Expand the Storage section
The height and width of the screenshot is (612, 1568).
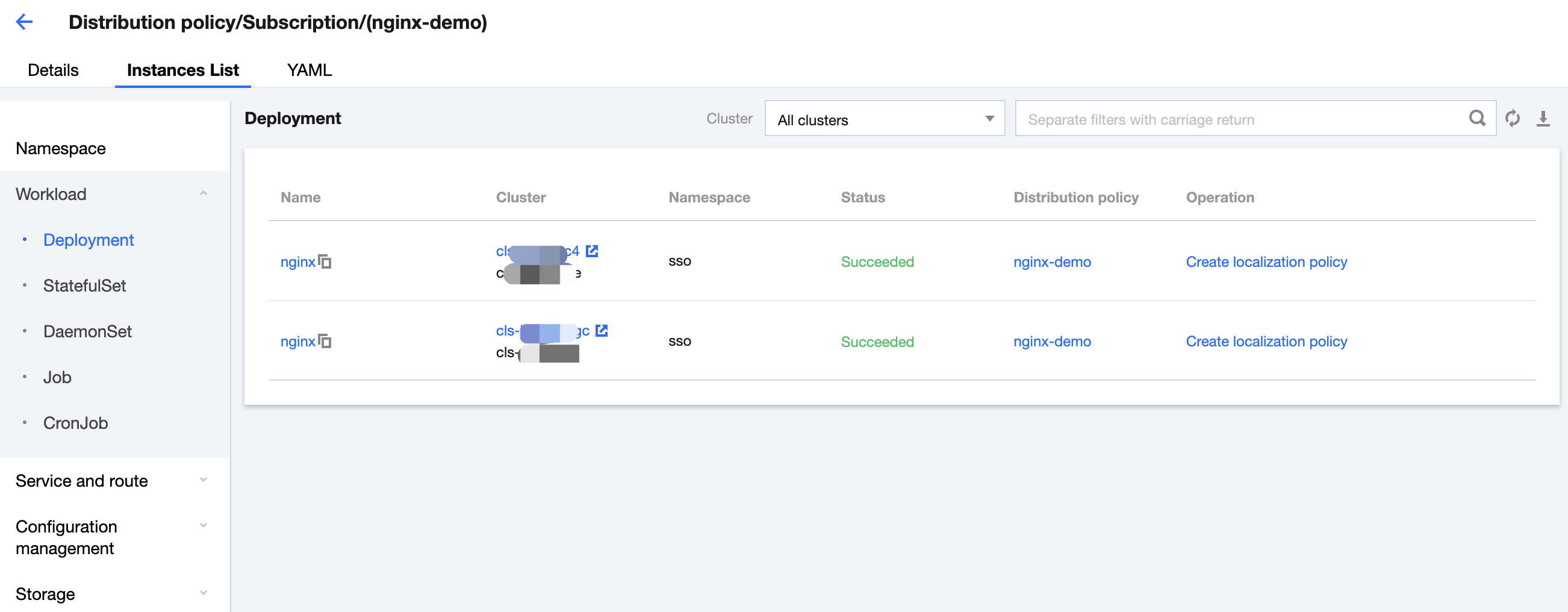pyautogui.click(x=204, y=594)
